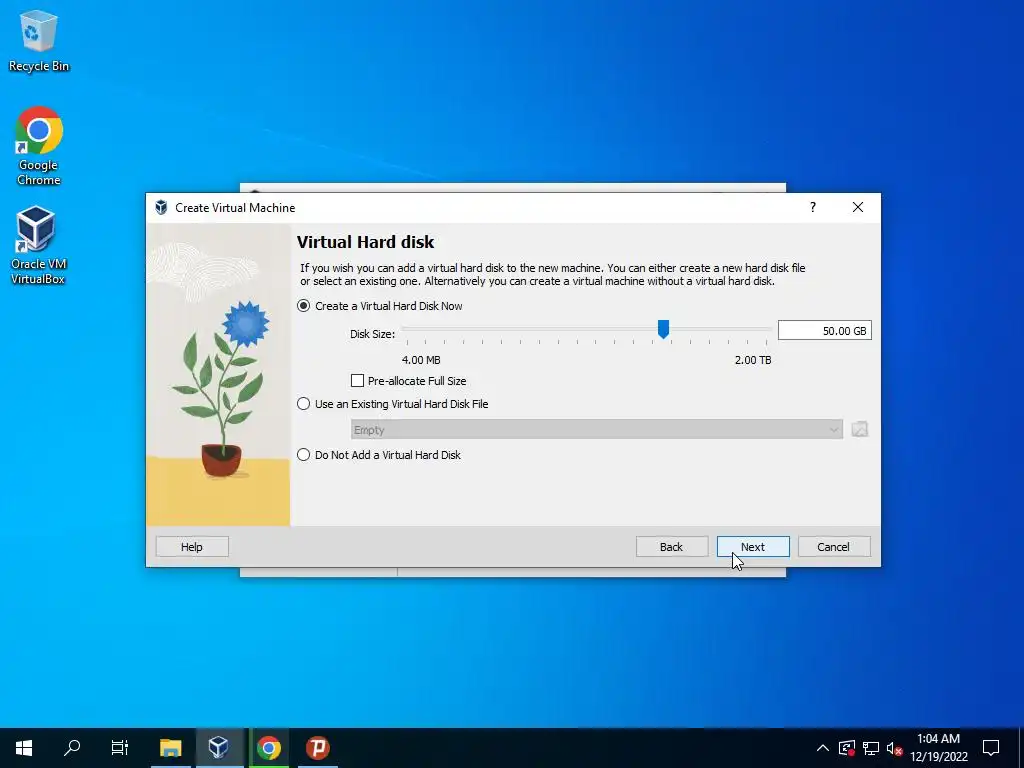Click the security tray icon with red dot
This screenshot has height=768, width=1024.
[847, 748]
